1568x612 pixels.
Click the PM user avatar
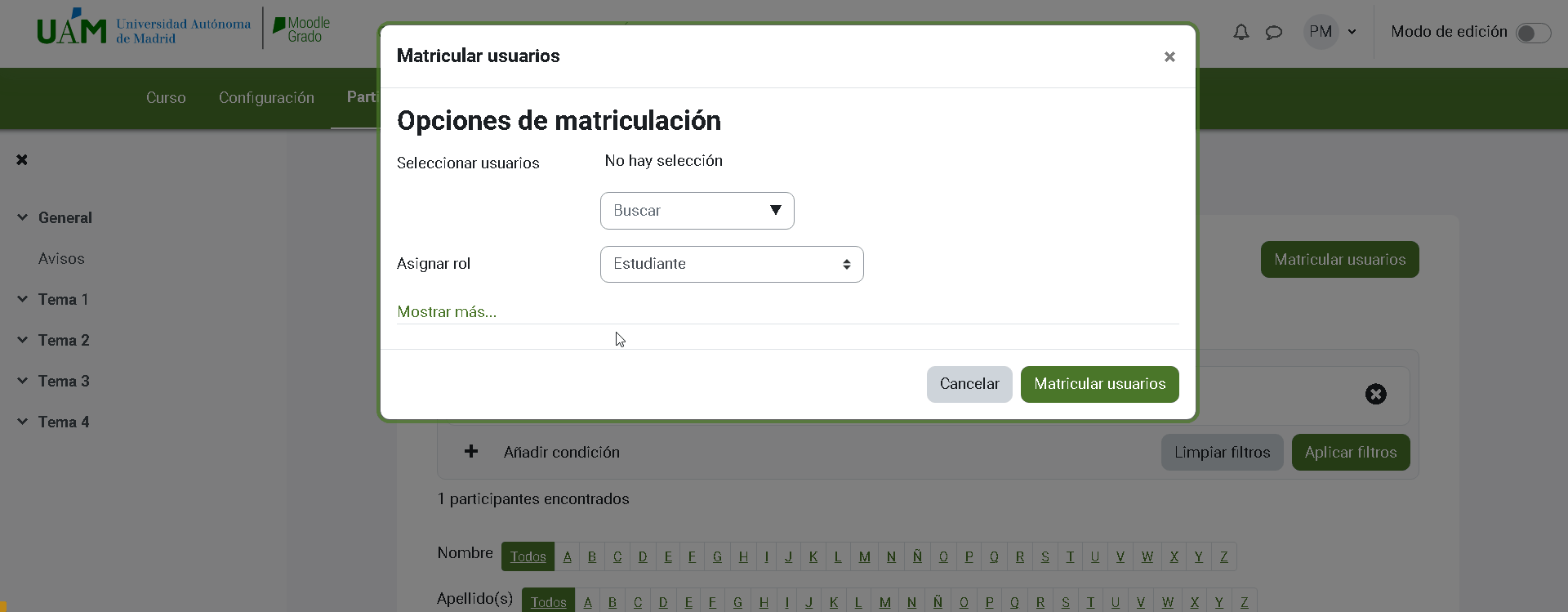(x=1321, y=32)
